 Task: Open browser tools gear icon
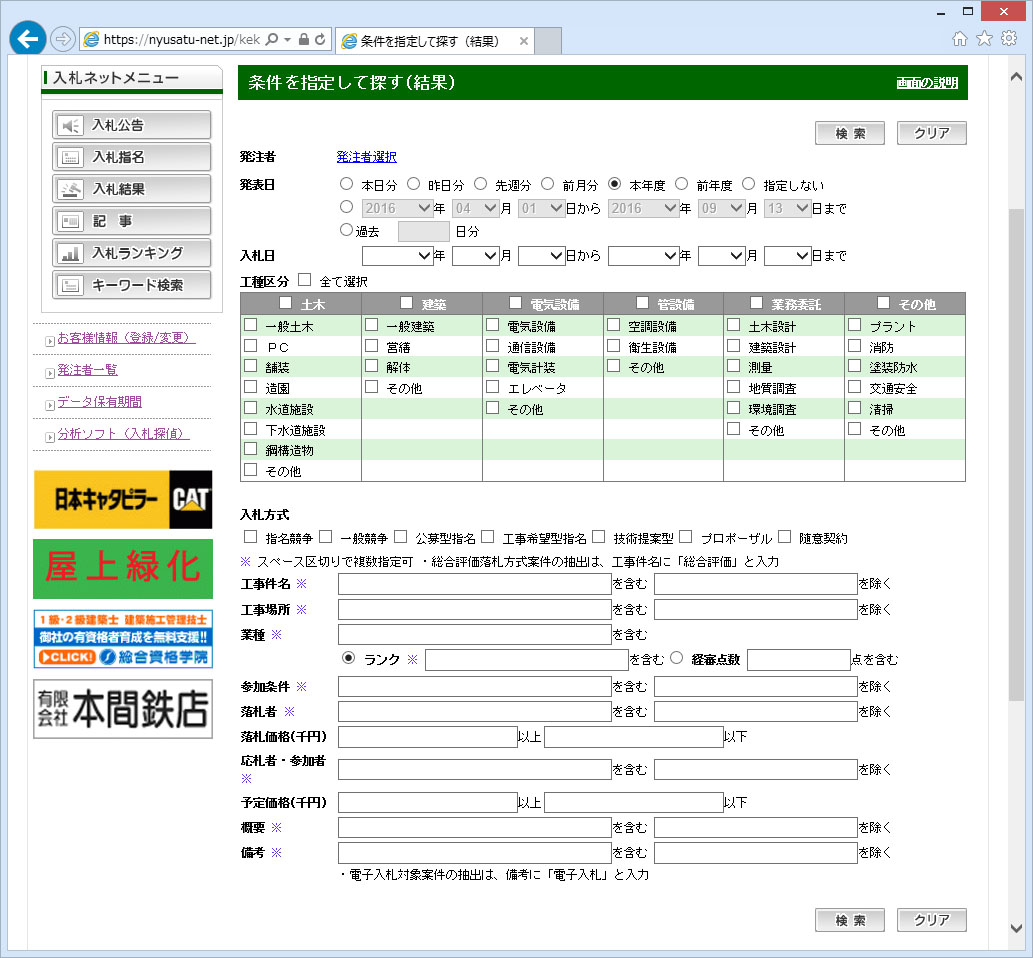point(1009,39)
